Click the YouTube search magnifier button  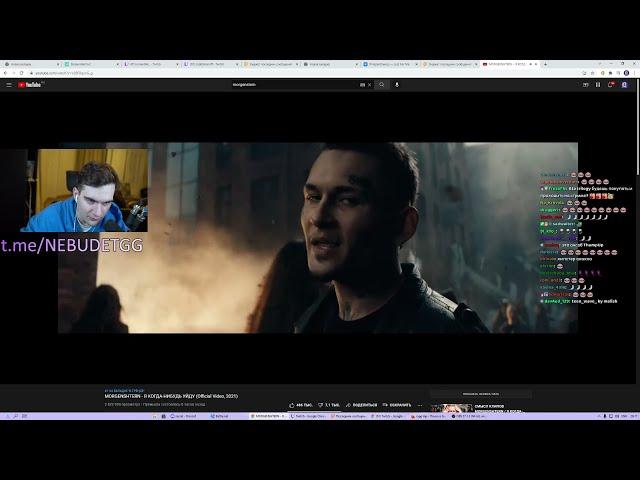click(x=382, y=85)
